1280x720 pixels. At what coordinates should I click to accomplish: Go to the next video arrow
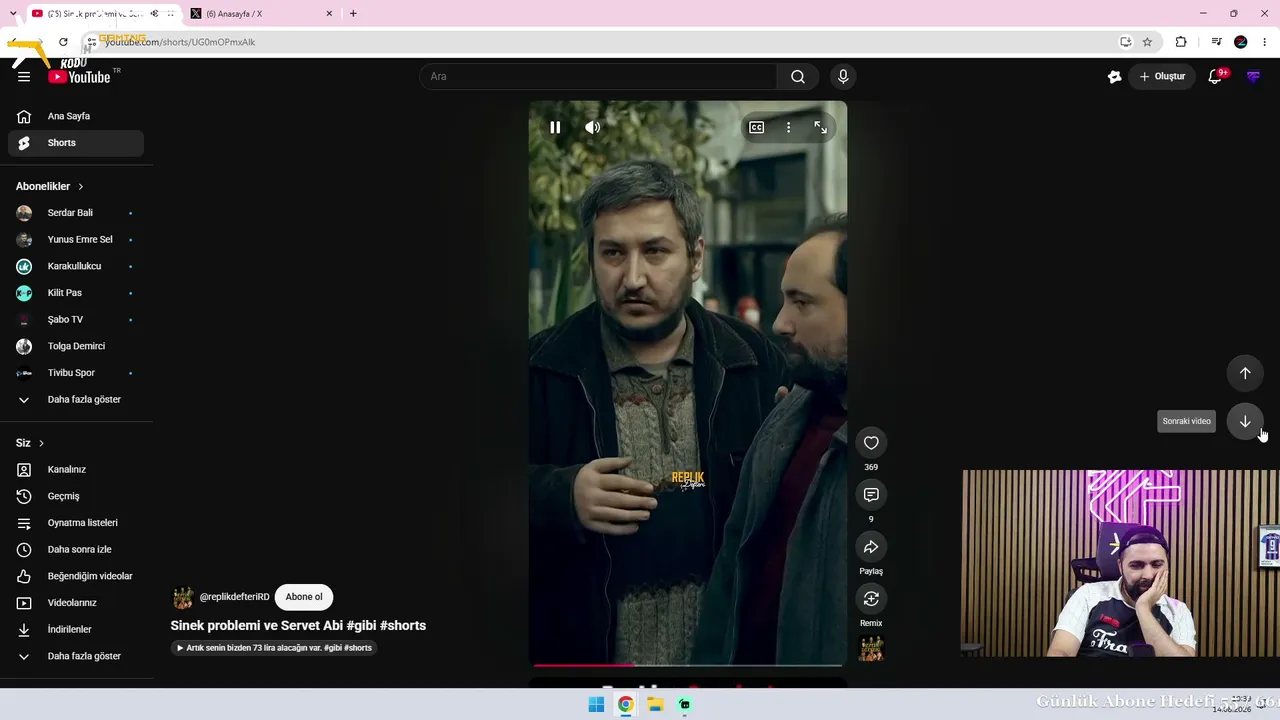coord(1245,421)
